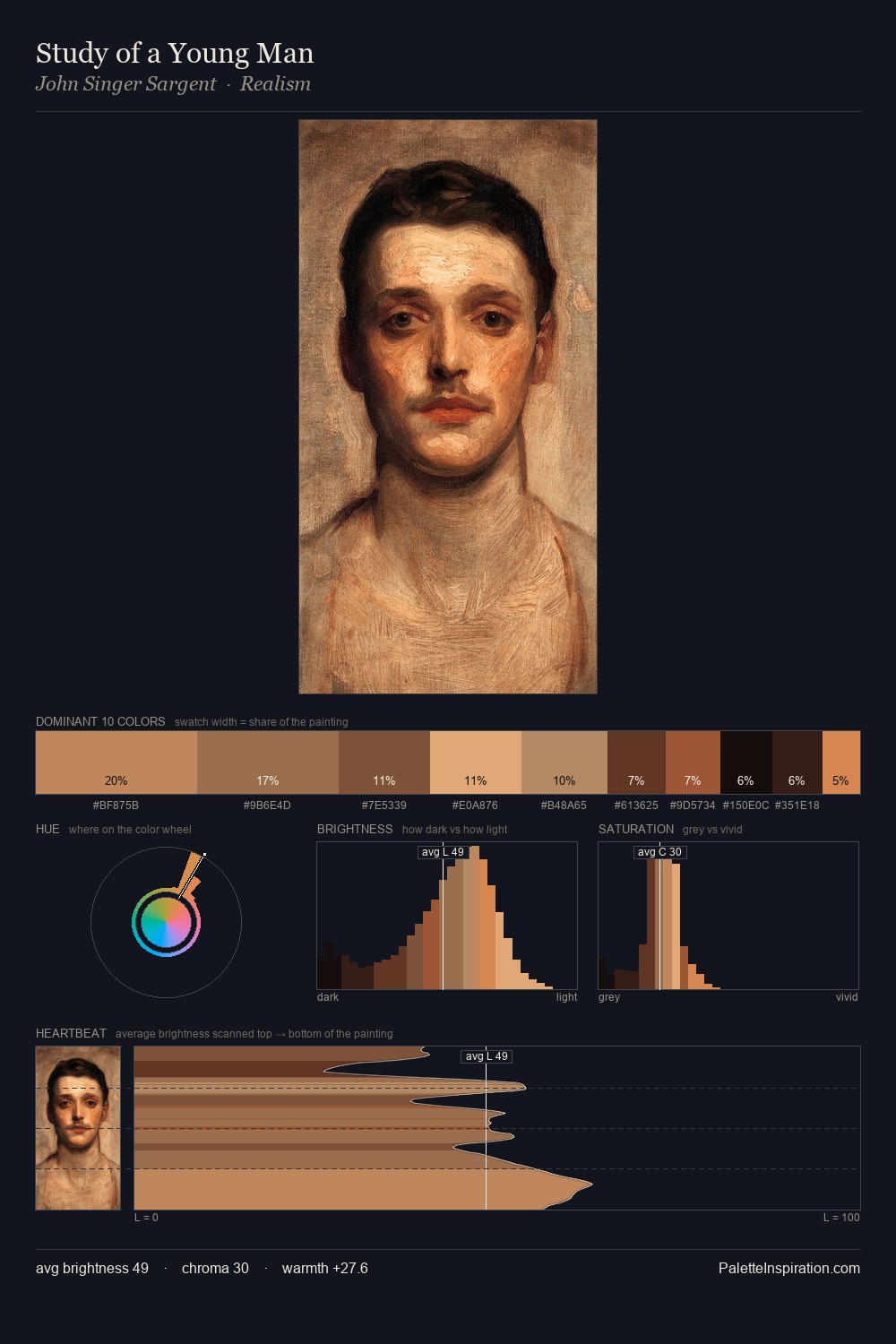Click the DOMINANT 10 COLORS heading

tap(100, 721)
